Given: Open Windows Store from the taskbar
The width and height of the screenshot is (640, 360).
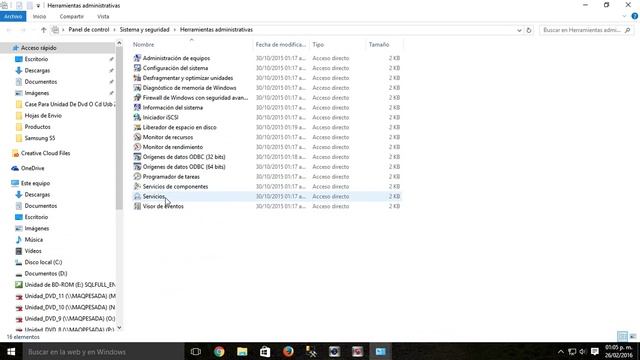Looking at the screenshot, I should tap(265, 351).
